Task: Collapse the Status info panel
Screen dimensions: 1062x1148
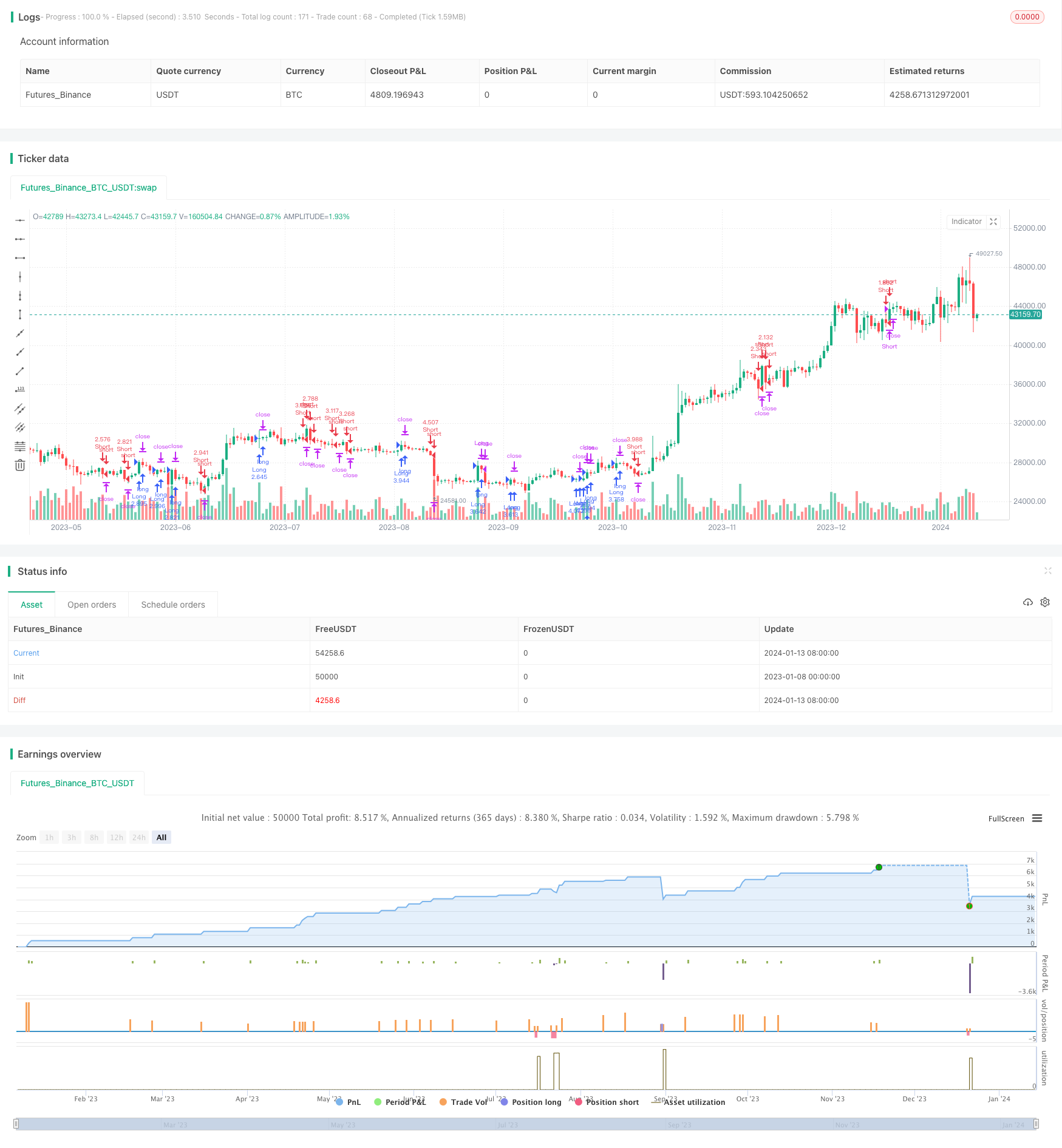Action: tap(1048, 571)
